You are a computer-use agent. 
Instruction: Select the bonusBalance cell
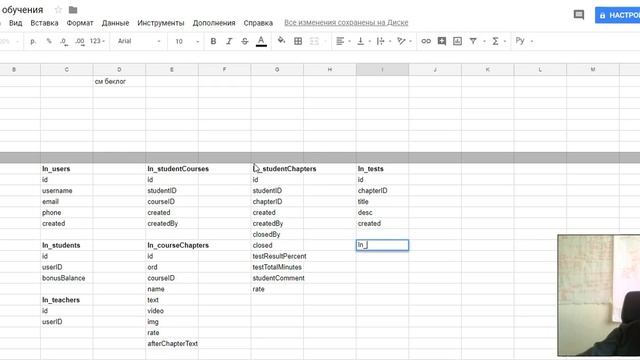(x=67, y=278)
